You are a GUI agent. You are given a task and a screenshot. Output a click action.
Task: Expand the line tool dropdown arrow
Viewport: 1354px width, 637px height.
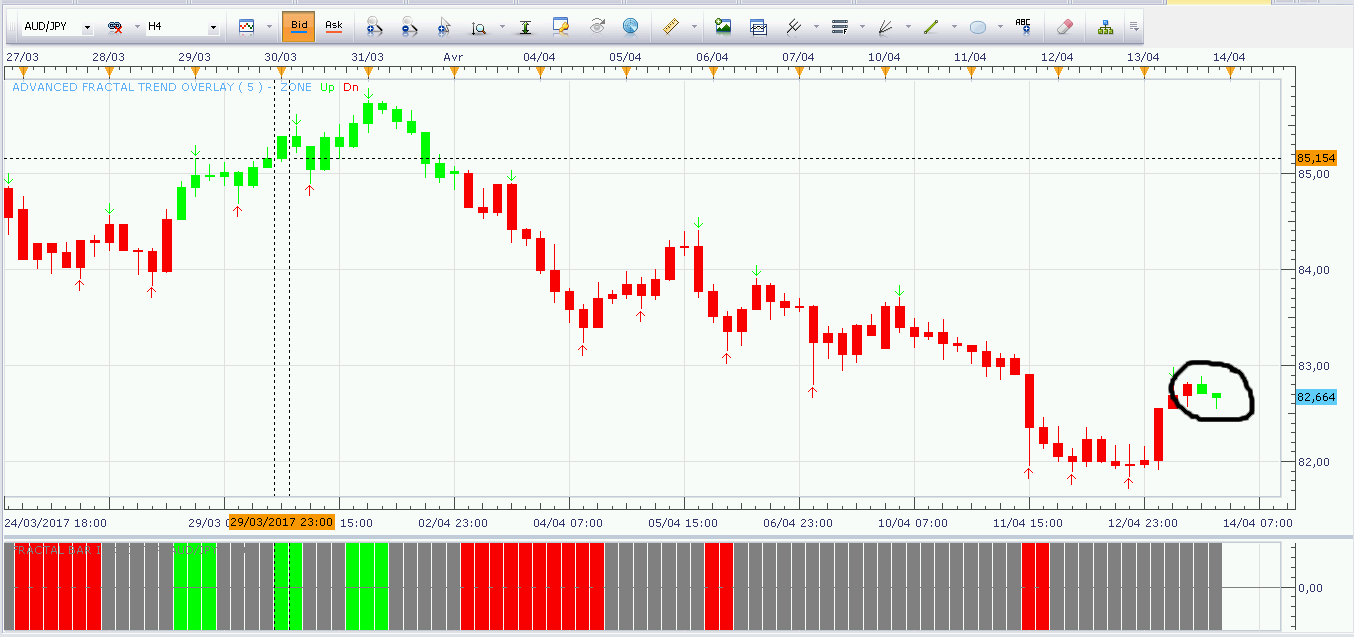[954, 27]
